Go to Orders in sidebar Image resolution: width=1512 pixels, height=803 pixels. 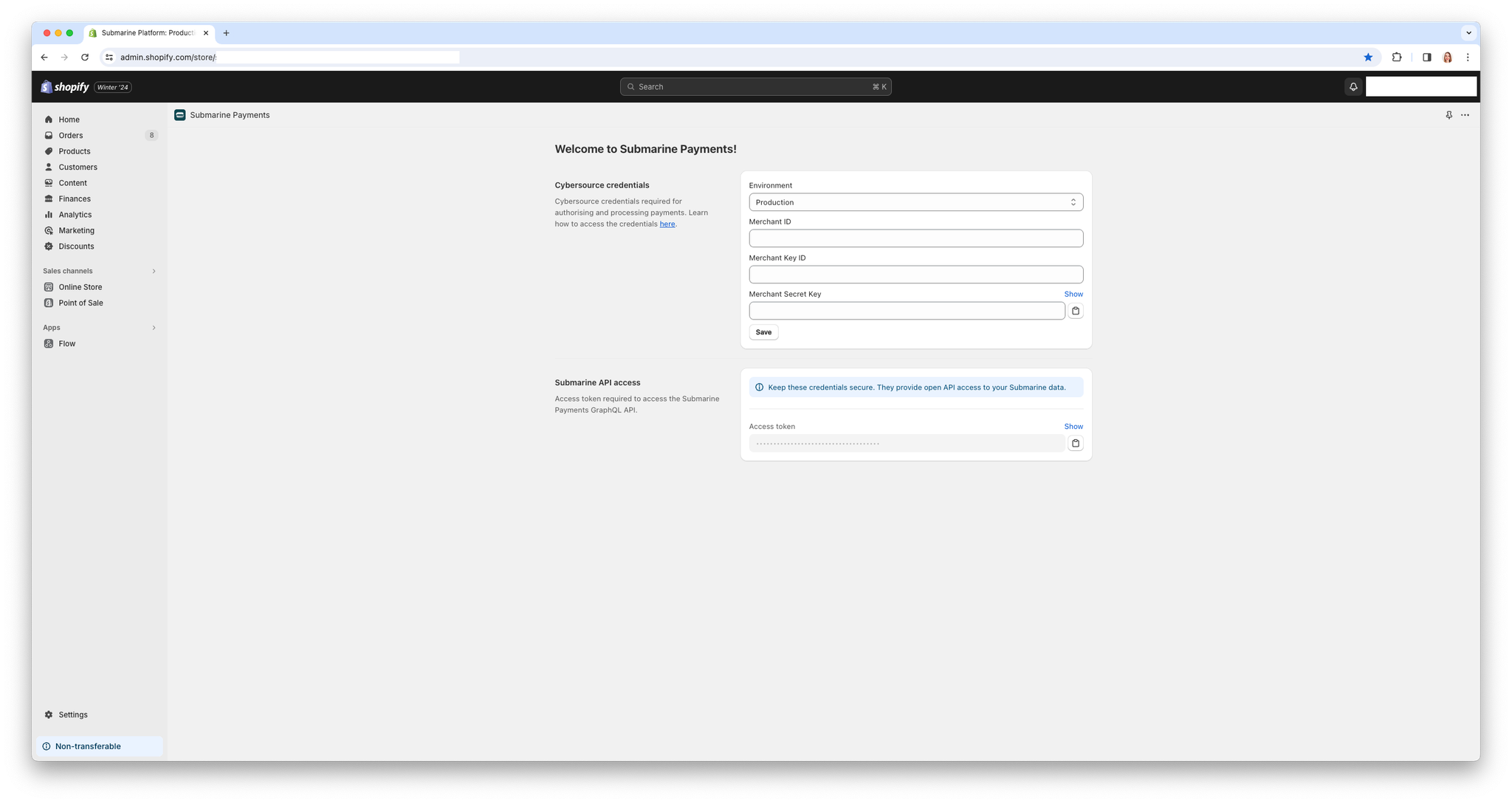(71, 135)
